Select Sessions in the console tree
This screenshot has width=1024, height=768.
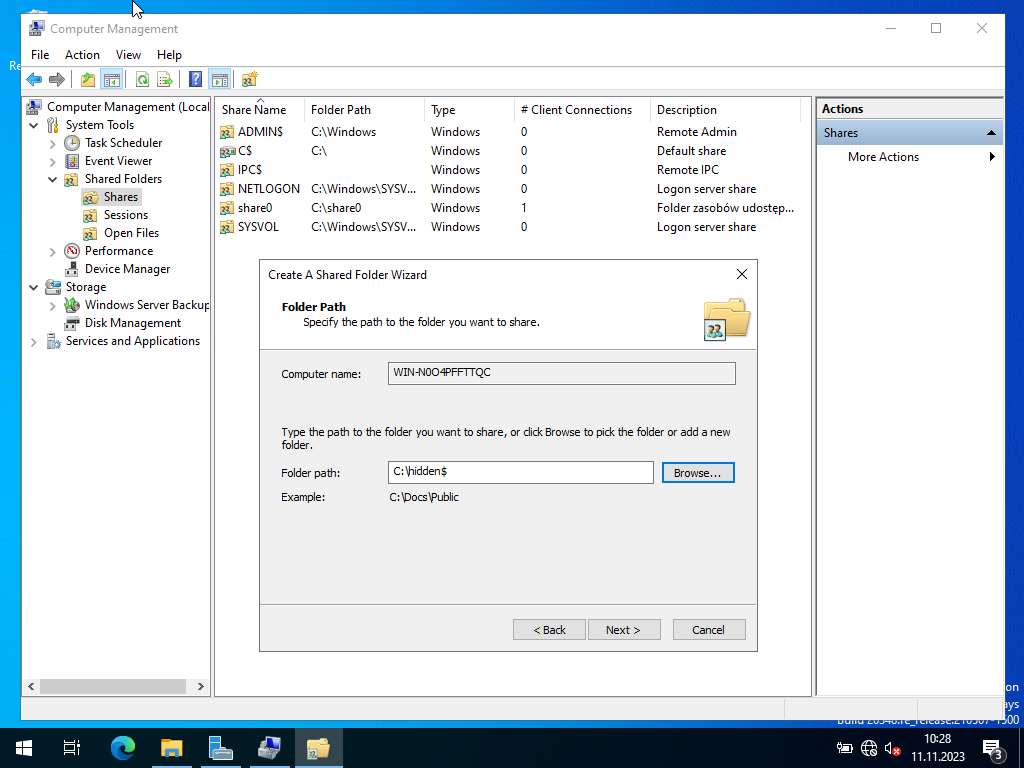[x=125, y=215]
